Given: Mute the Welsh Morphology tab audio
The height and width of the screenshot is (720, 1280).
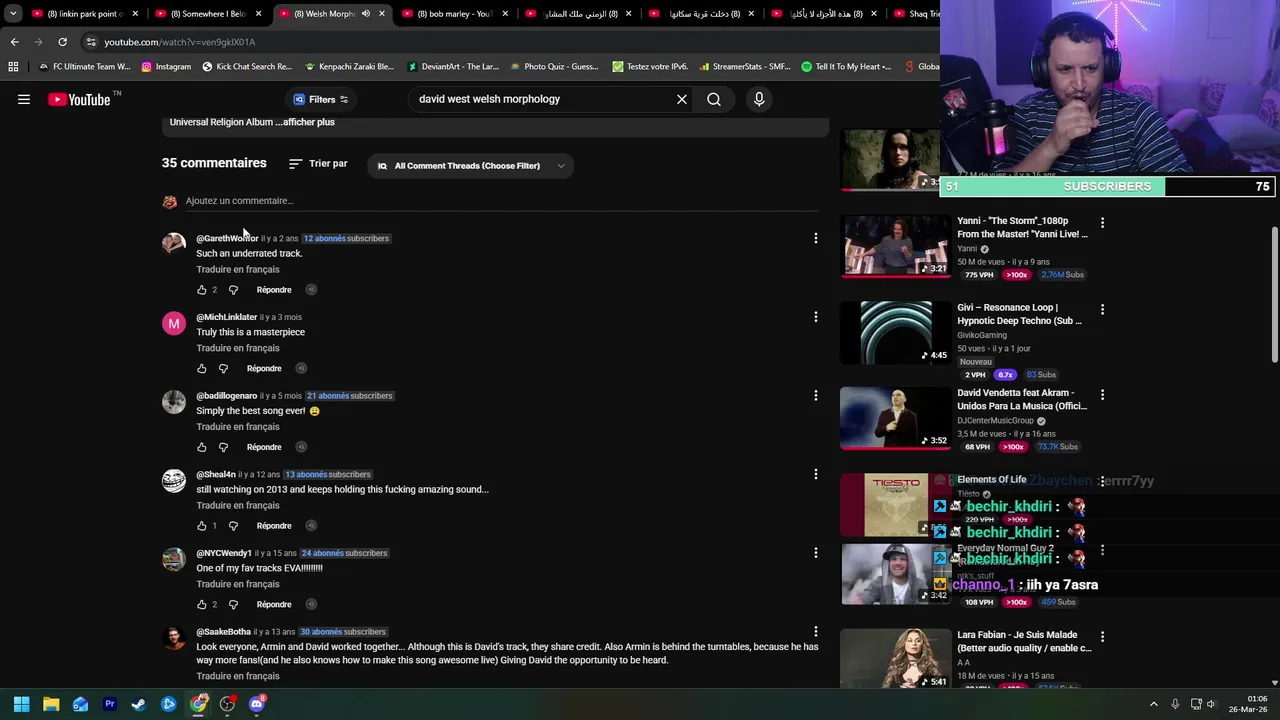Looking at the screenshot, I should tap(365, 14).
